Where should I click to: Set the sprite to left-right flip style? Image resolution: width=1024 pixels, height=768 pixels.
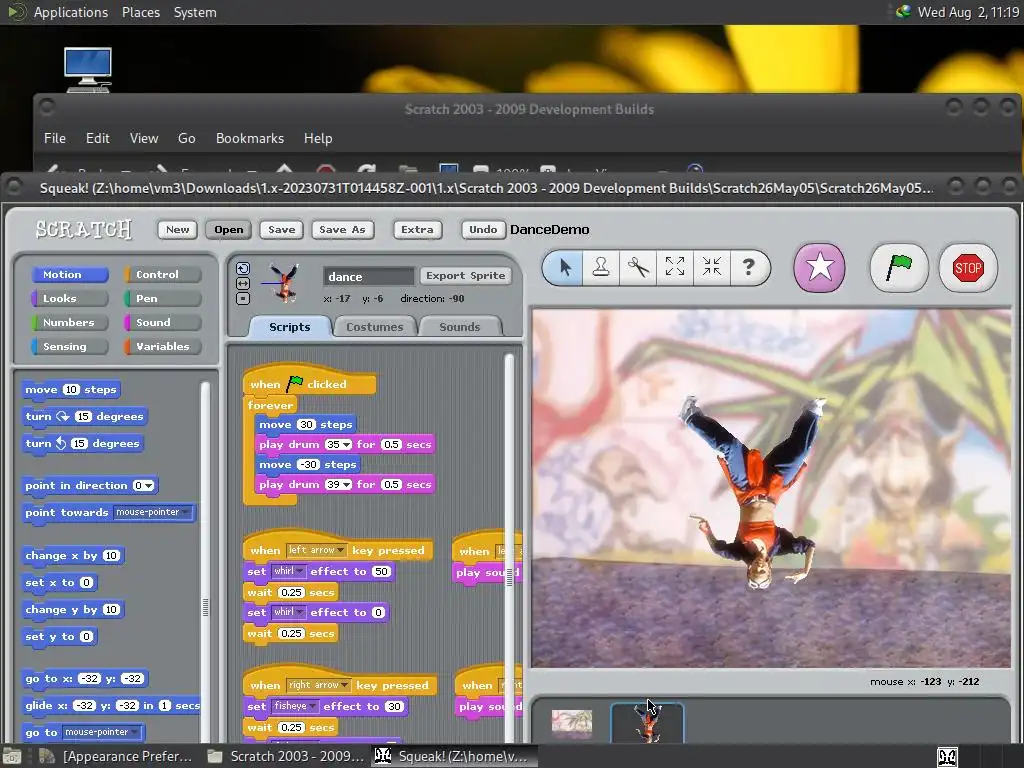pos(243,283)
